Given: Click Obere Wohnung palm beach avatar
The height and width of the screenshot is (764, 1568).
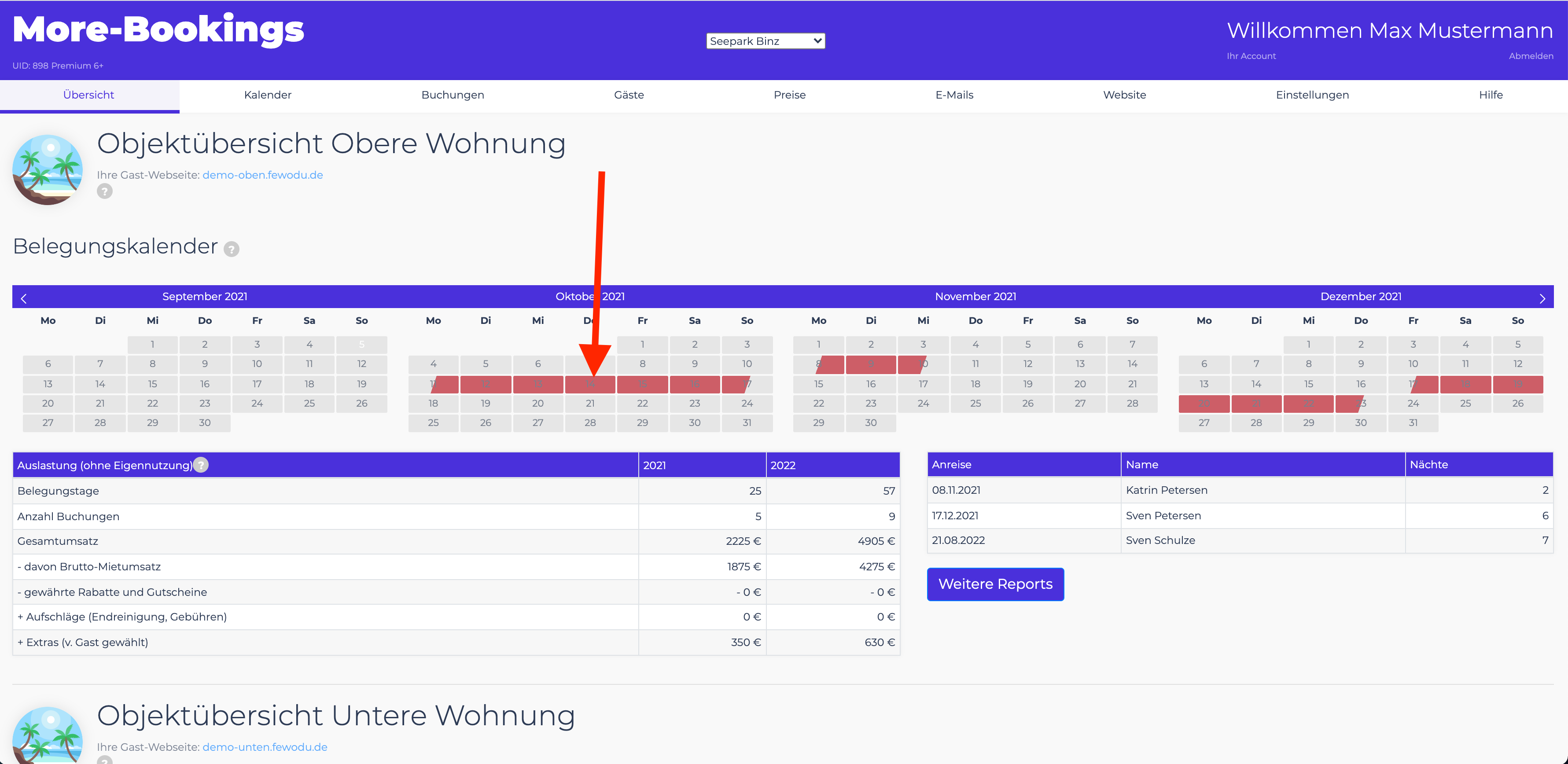Looking at the screenshot, I should coord(48,170).
